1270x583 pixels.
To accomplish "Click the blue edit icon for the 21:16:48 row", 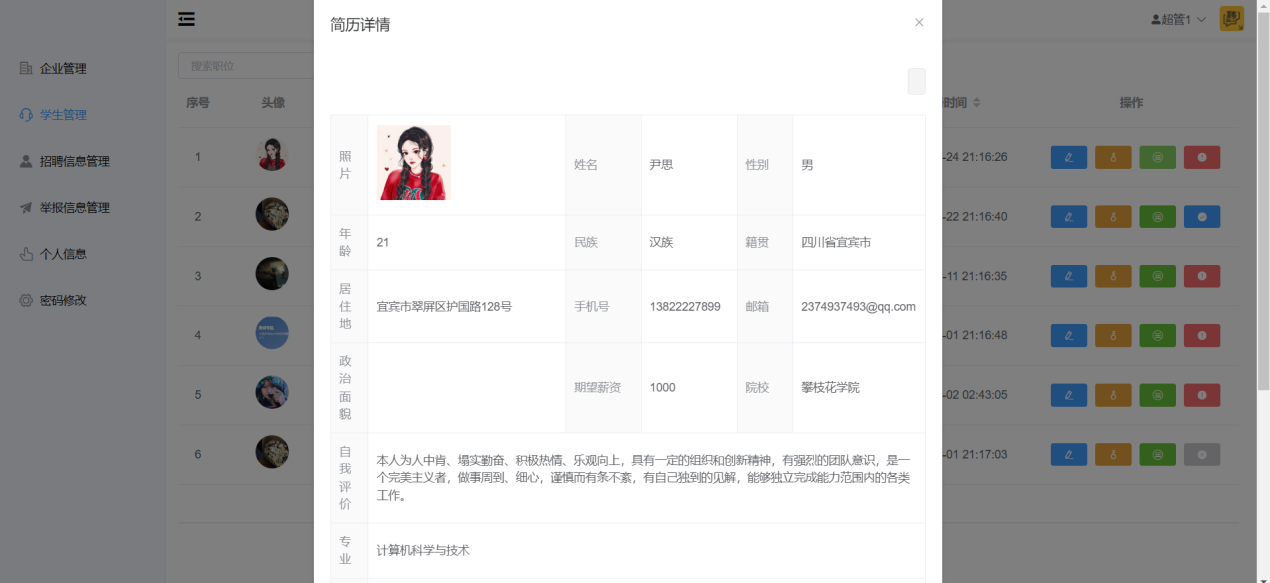I will [1069, 335].
